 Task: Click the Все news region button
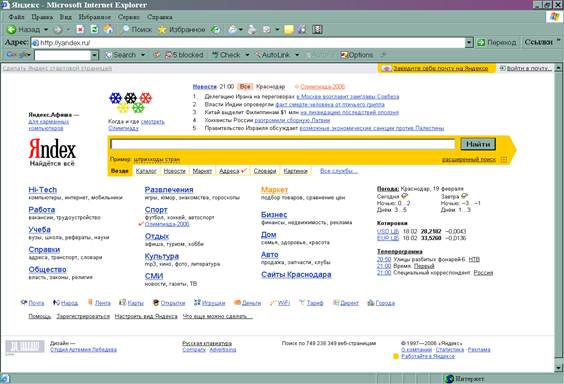[245, 87]
